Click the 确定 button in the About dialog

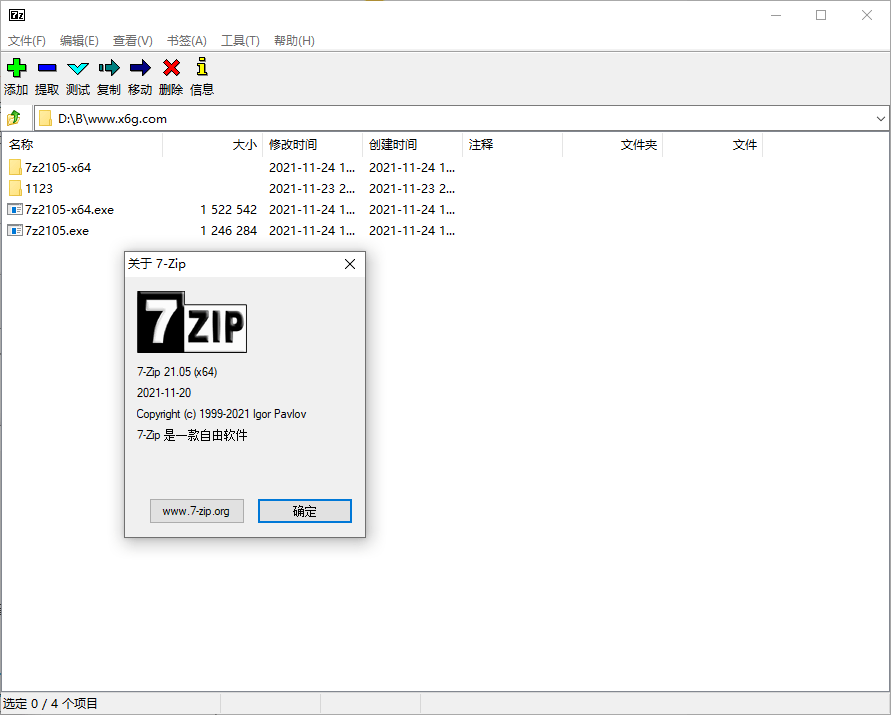(x=304, y=511)
